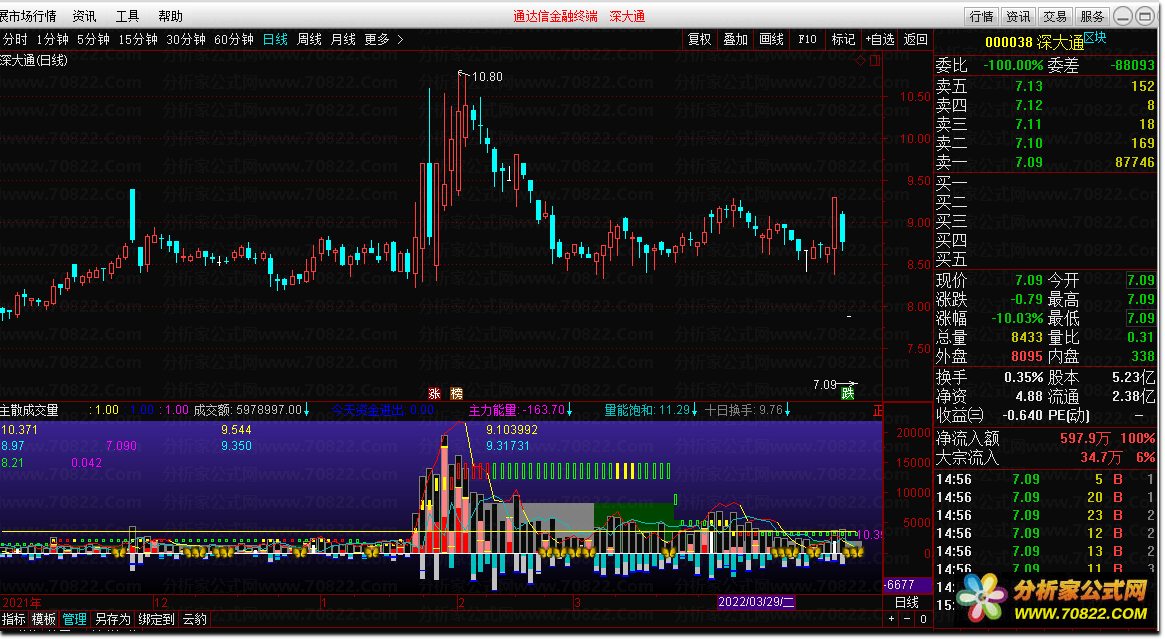This screenshot has width=1165, height=639.
Task: Switch to the 60分钟 period
Action: click(x=234, y=39)
